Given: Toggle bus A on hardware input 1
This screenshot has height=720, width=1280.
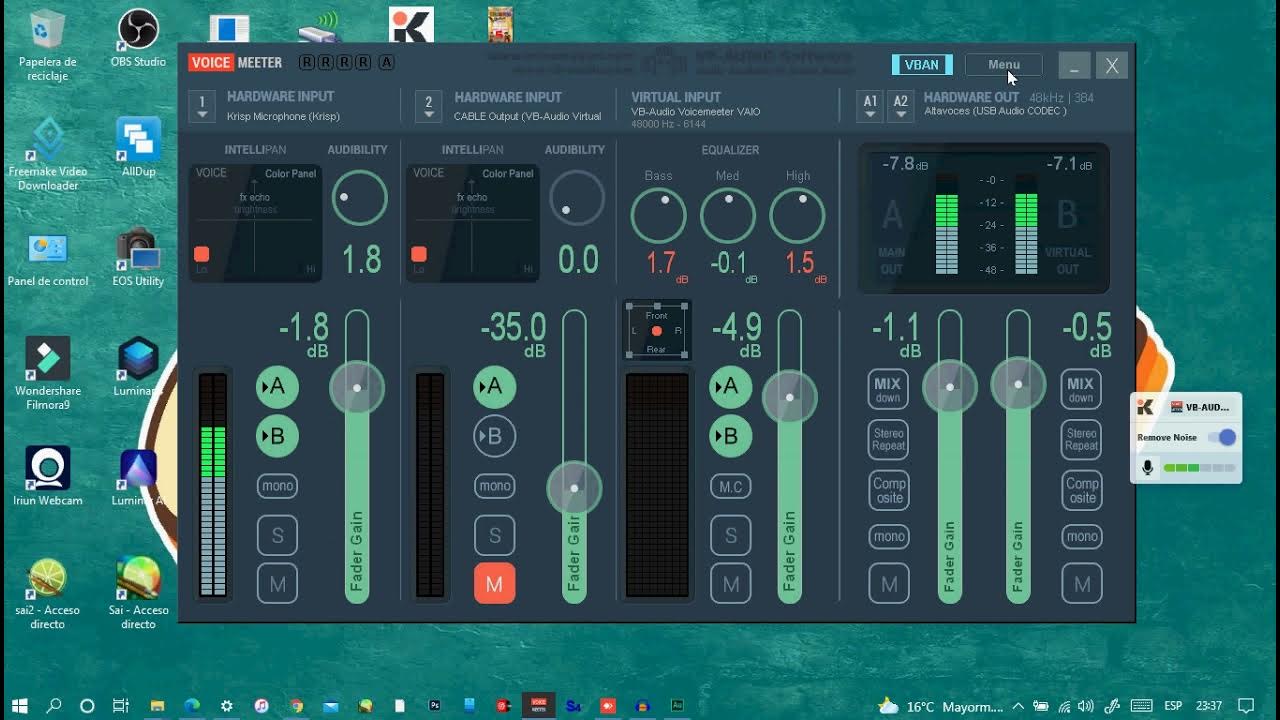Looking at the screenshot, I should point(277,387).
